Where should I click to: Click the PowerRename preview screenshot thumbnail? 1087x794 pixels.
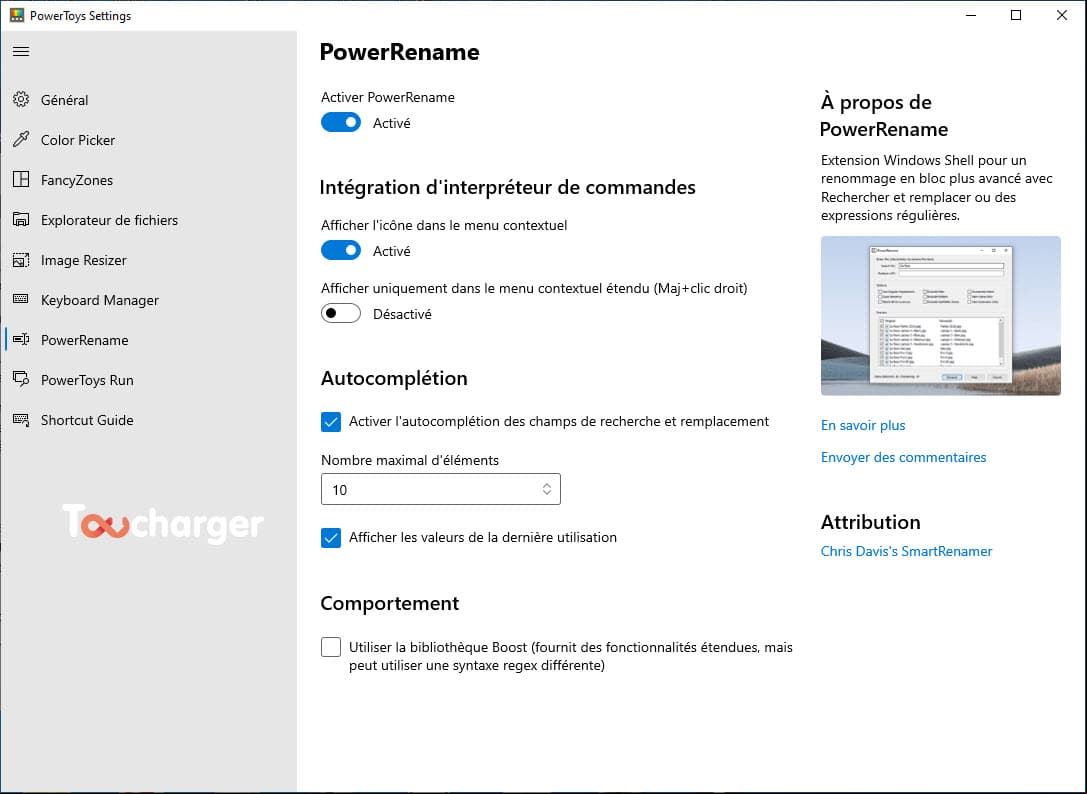941,316
